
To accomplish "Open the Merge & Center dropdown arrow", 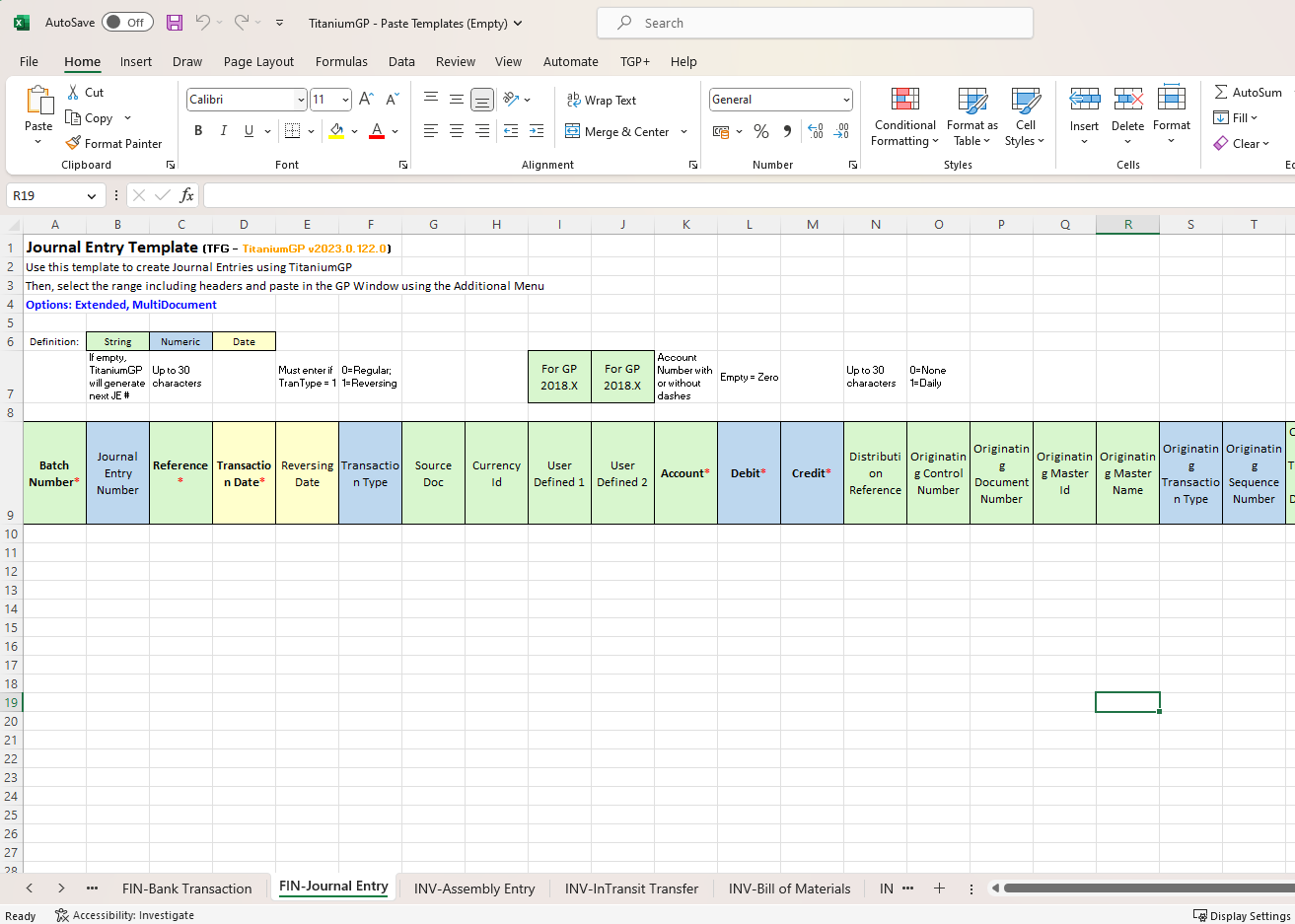I will tap(683, 131).
